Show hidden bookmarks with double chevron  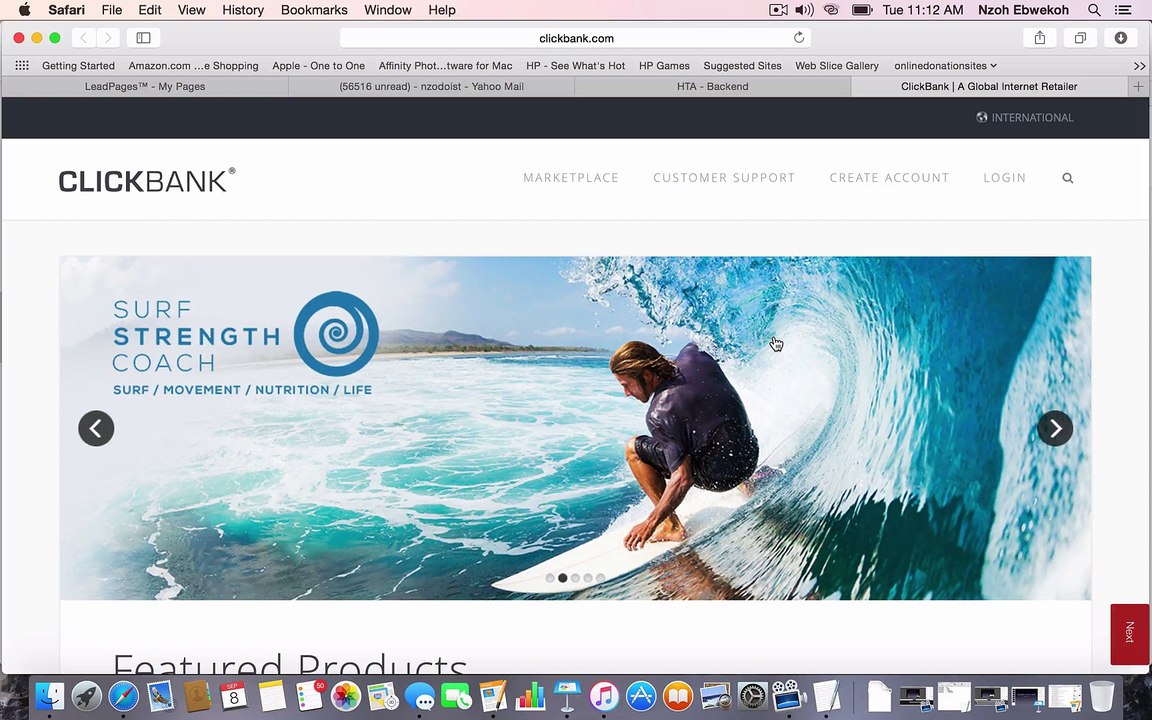[1140, 66]
